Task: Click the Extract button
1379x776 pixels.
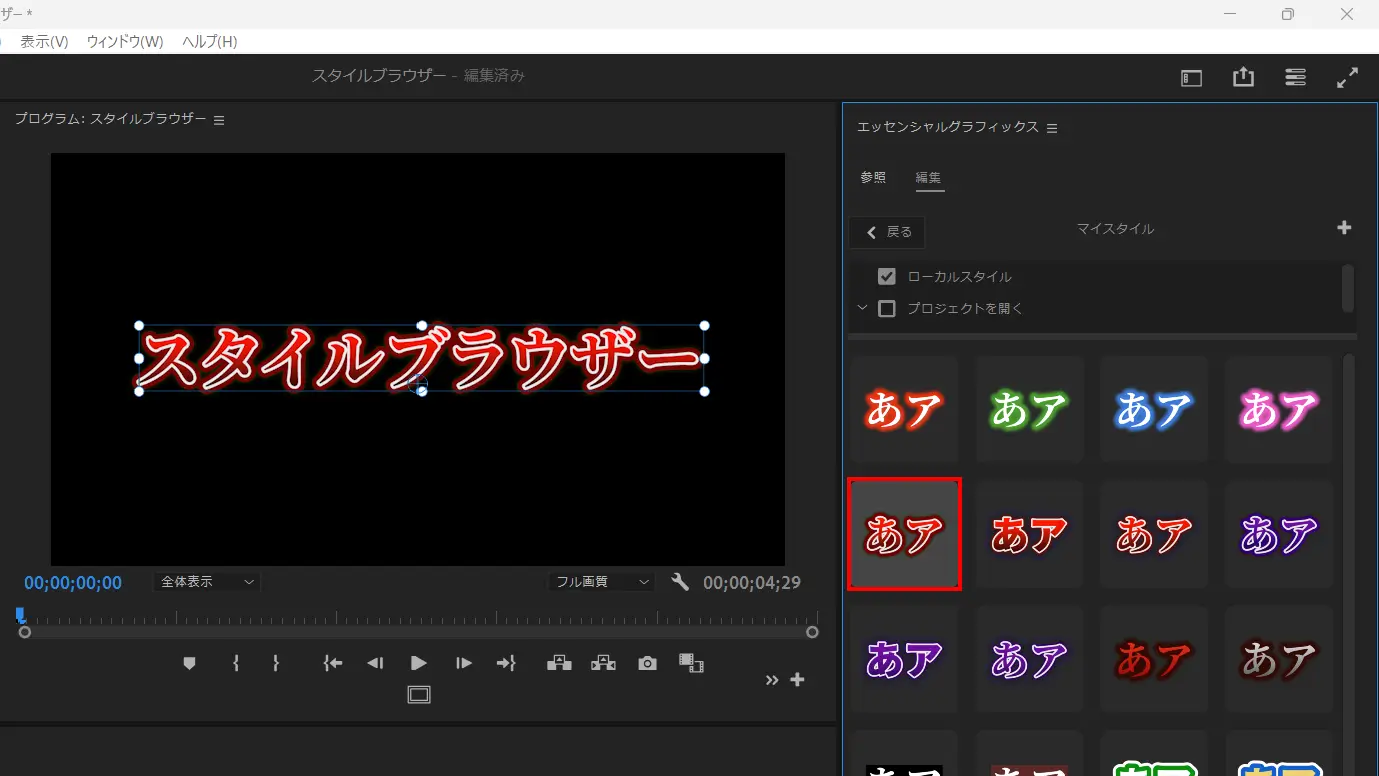Action: point(603,663)
